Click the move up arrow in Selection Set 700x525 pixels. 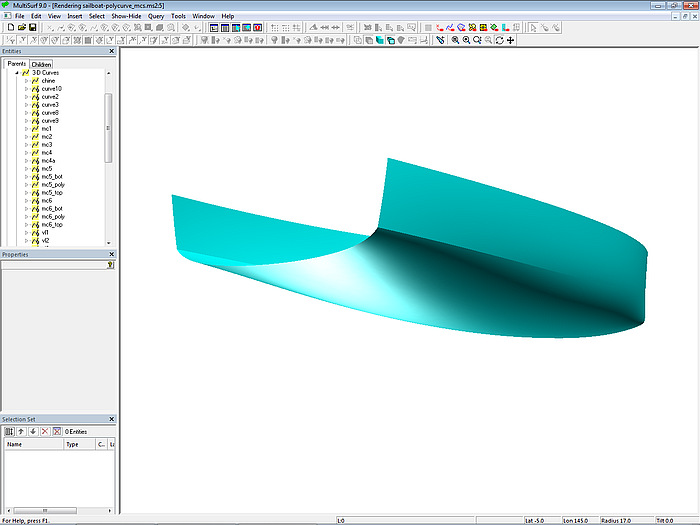click(21, 431)
